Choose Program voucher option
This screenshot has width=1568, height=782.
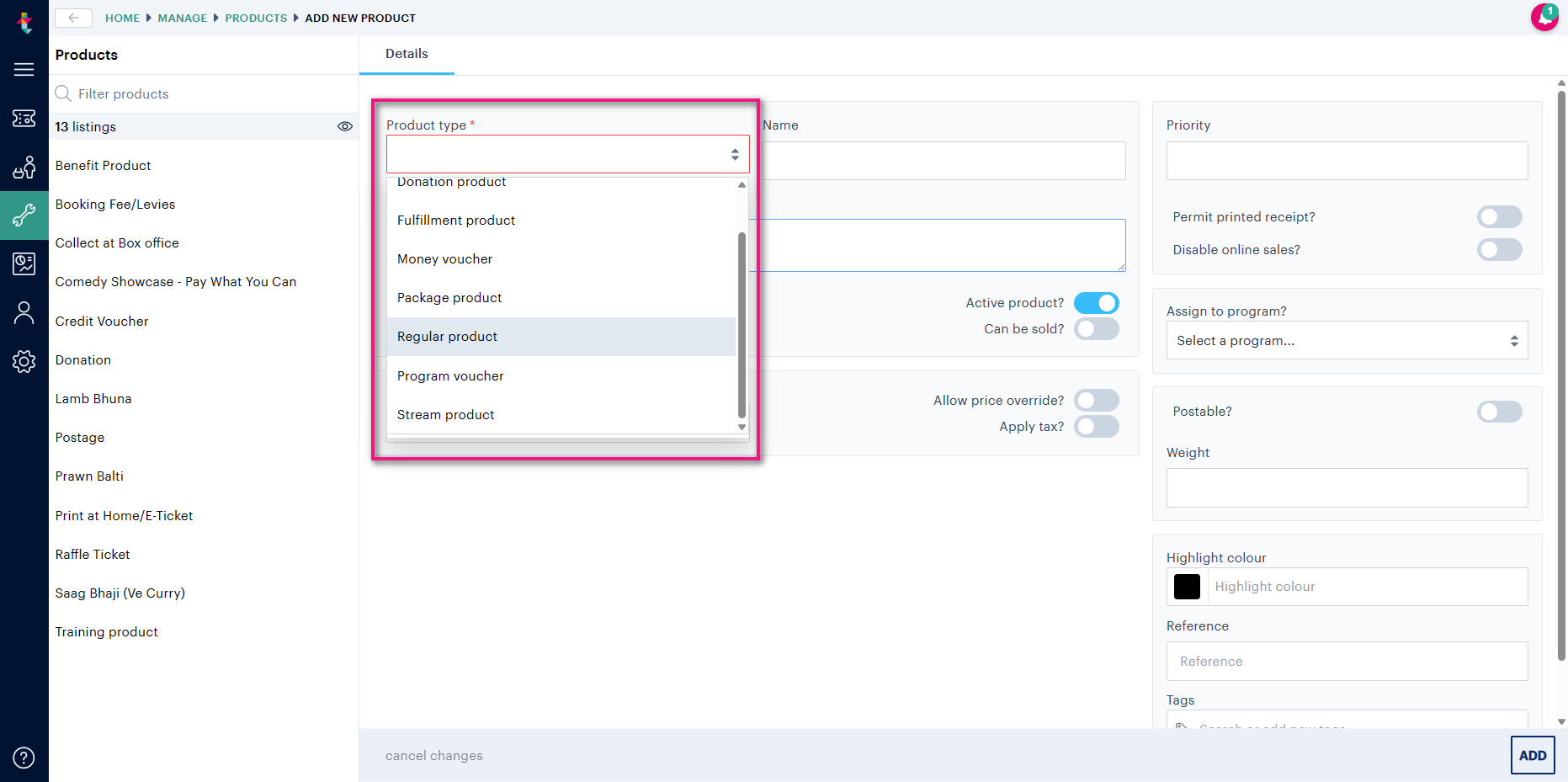(561, 376)
